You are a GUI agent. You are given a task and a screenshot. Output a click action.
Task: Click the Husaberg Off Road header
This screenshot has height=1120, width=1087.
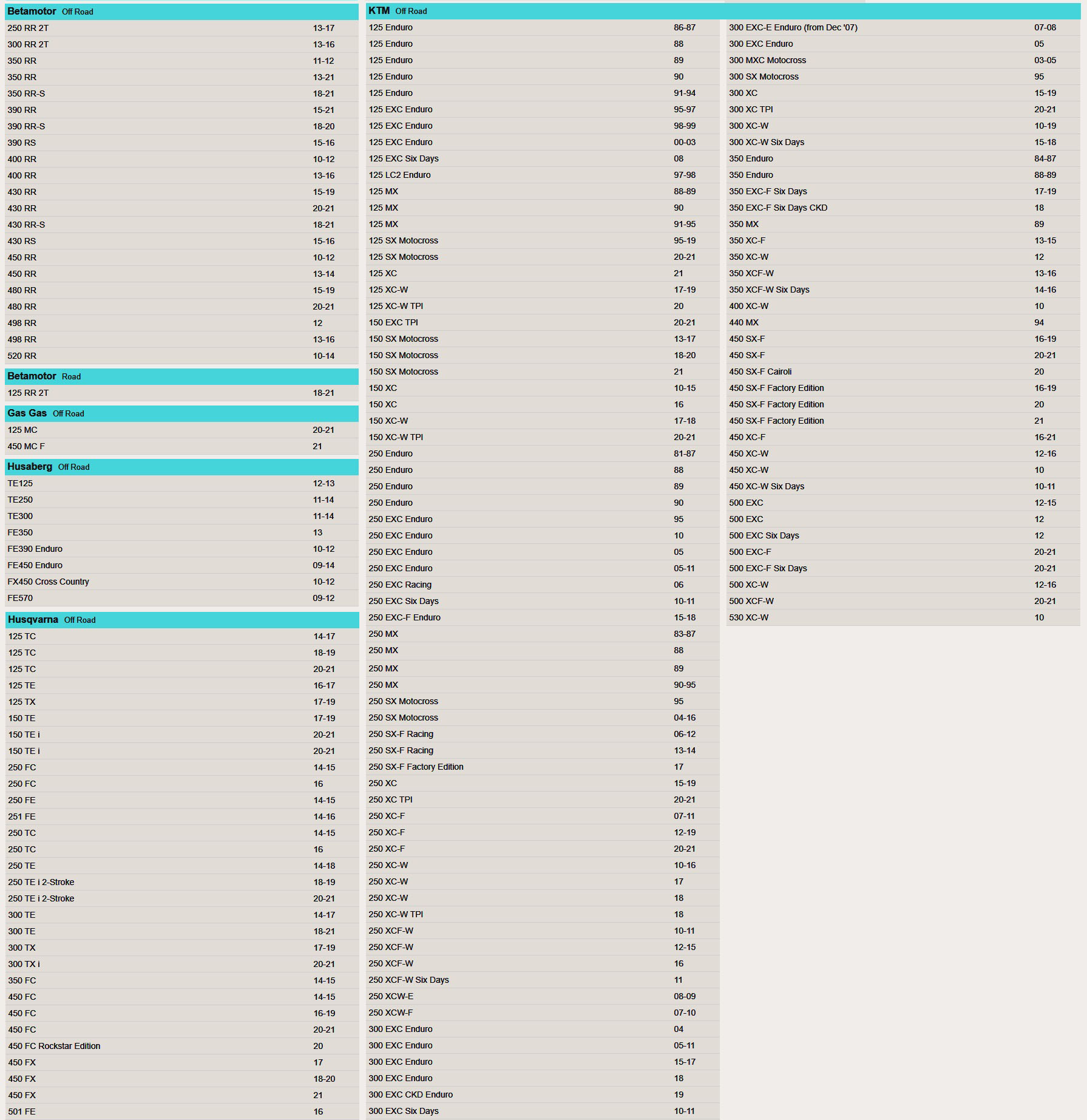[181, 467]
